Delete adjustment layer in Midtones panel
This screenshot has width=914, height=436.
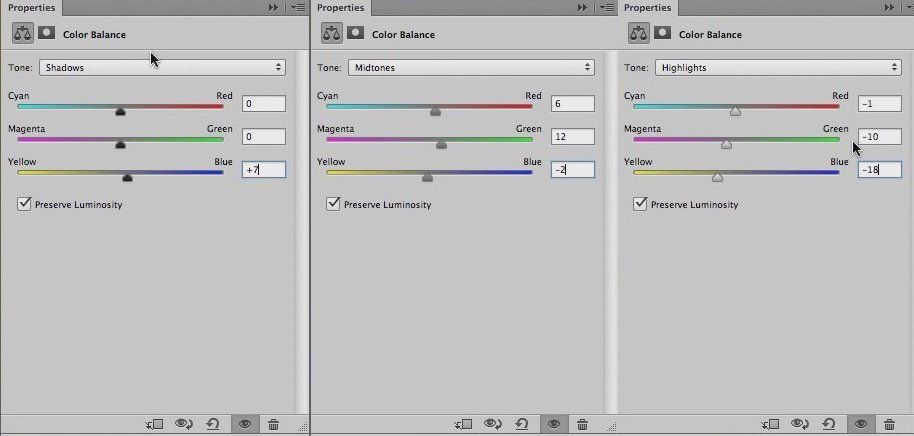pos(582,424)
